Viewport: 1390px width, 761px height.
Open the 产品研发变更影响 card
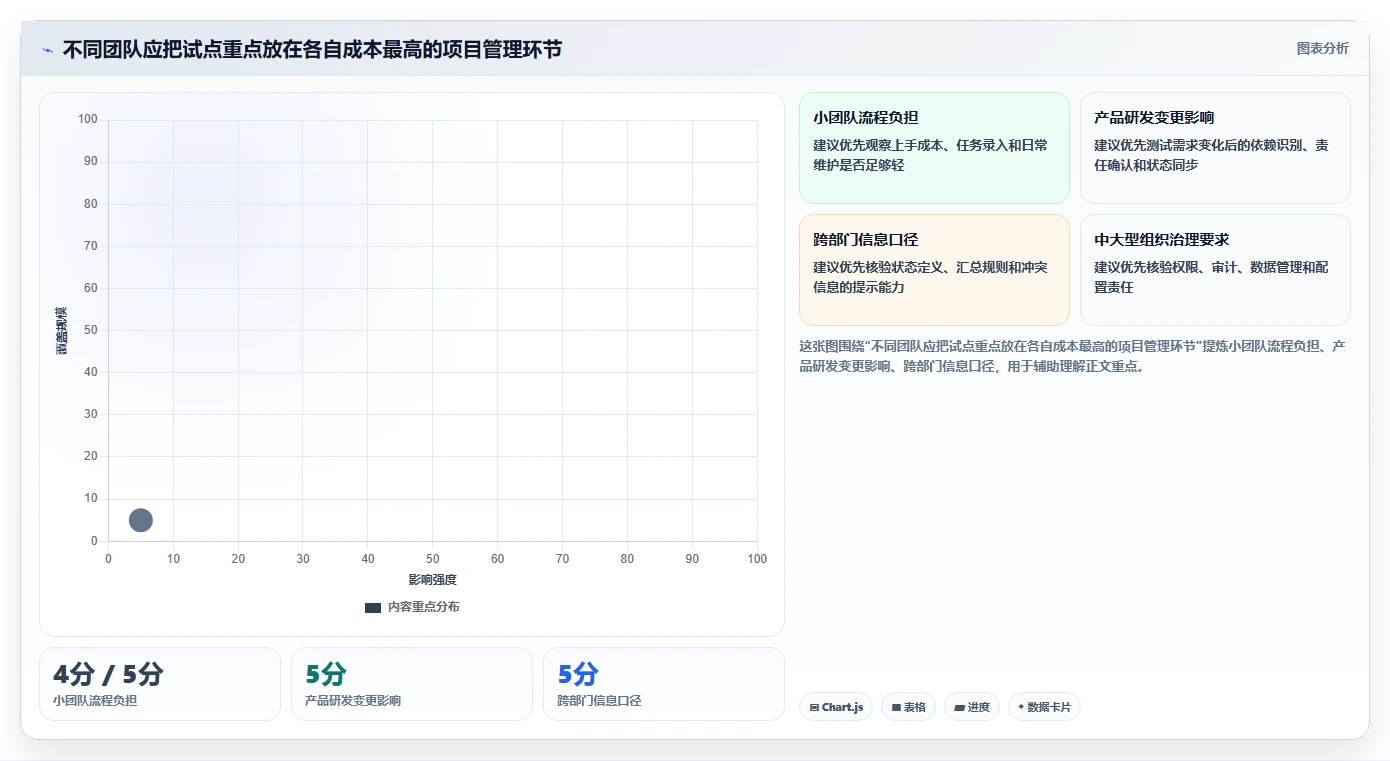(1215, 148)
